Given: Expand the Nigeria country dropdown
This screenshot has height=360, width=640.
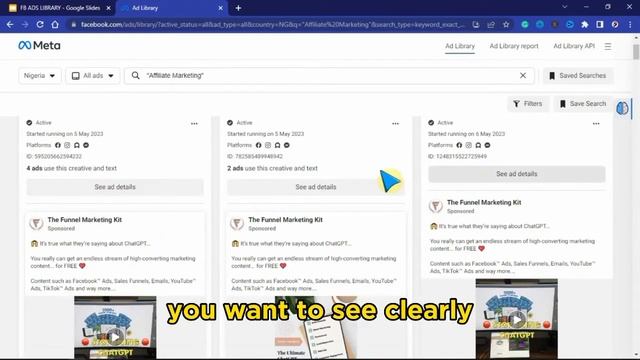Looking at the screenshot, I should coord(40,76).
